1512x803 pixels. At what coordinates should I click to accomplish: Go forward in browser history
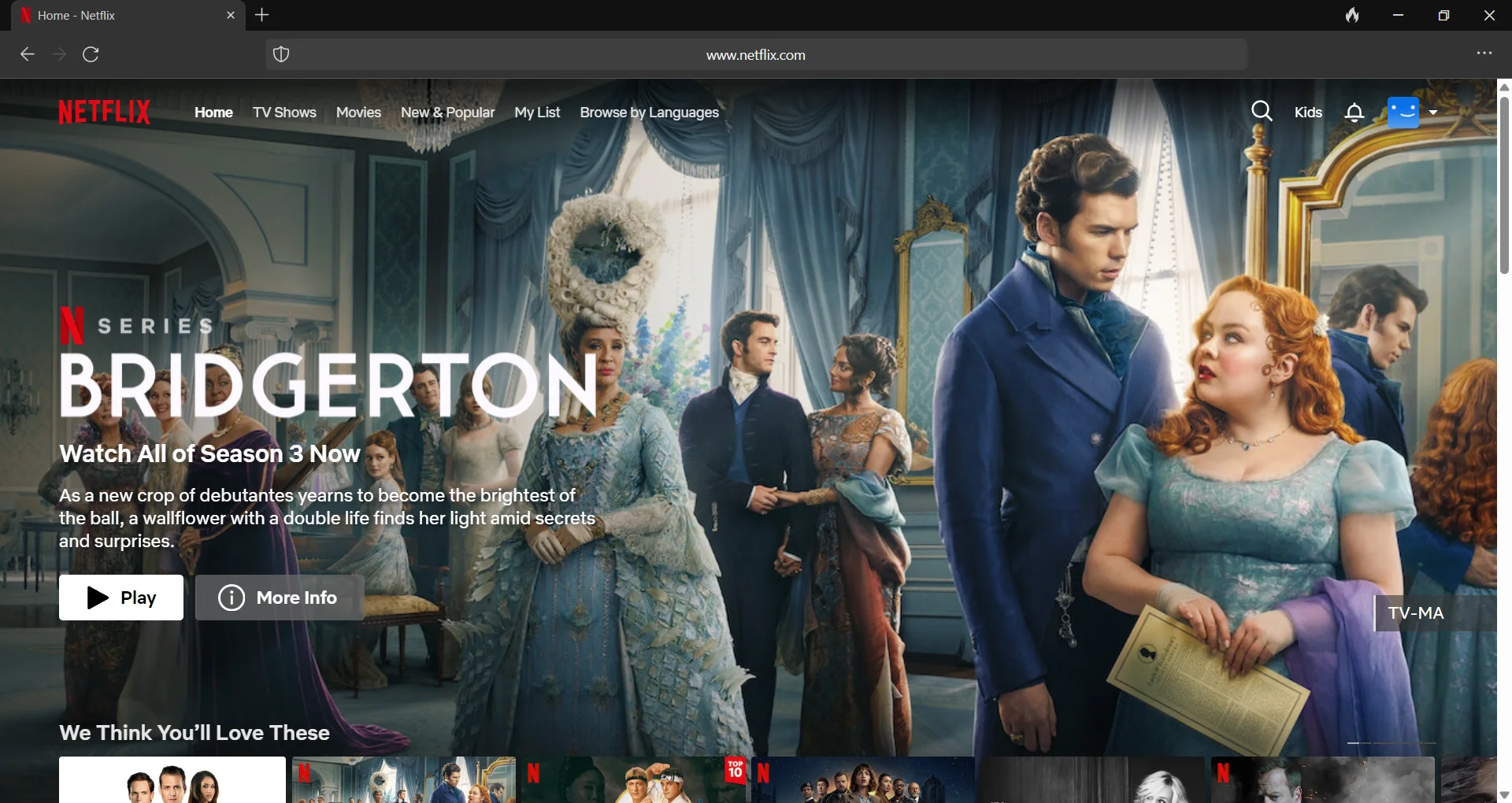pyautogui.click(x=59, y=54)
